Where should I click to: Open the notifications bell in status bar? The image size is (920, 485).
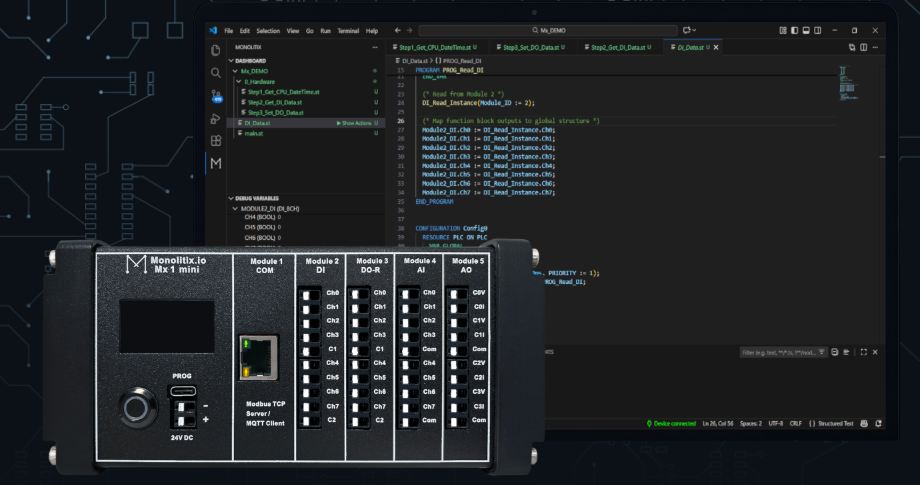[x=878, y=423]
